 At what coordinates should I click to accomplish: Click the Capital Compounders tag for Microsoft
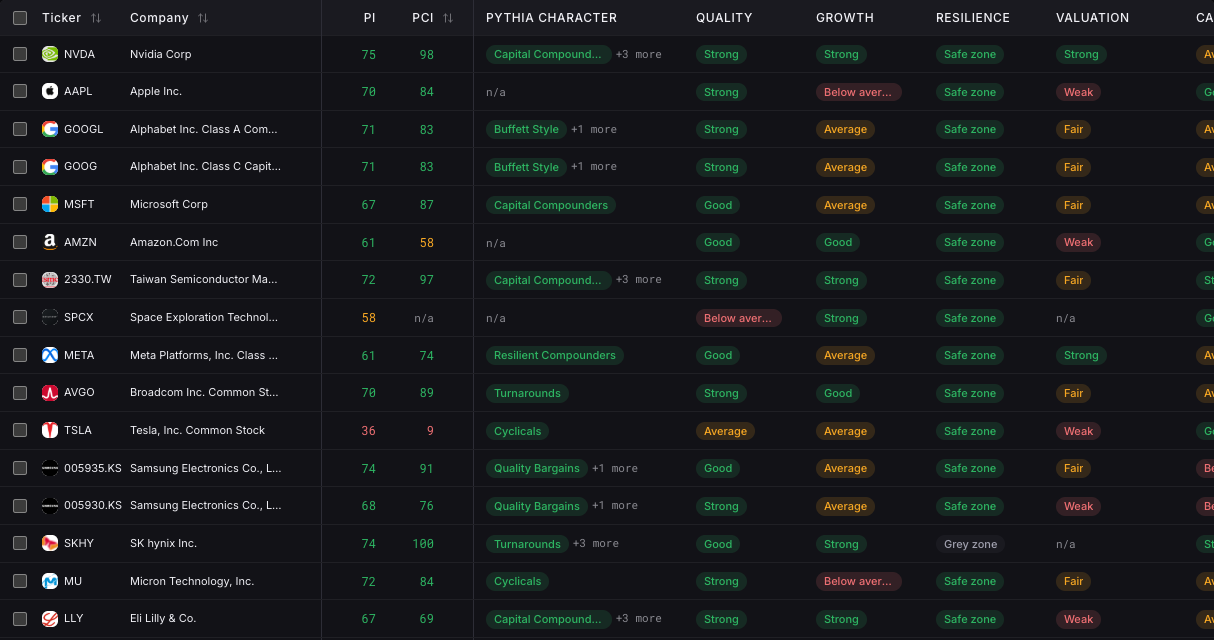click(551, 205)
